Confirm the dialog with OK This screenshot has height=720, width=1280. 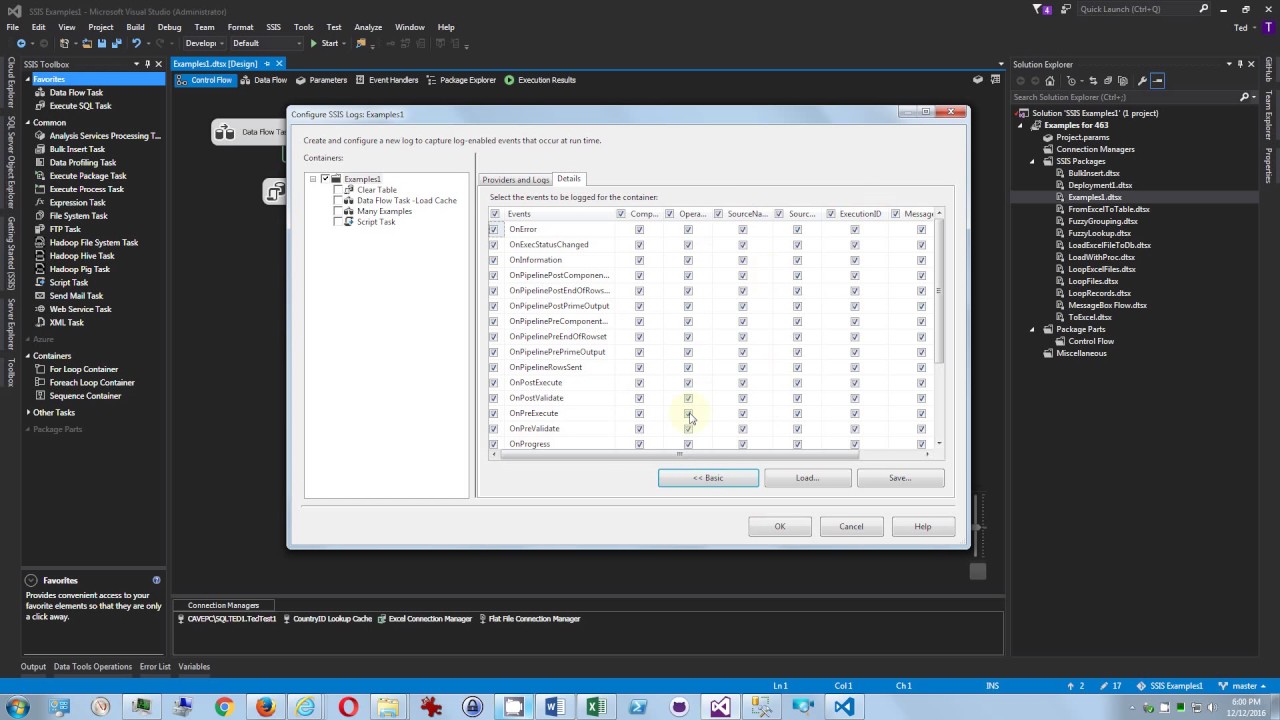tap(780, 527)
